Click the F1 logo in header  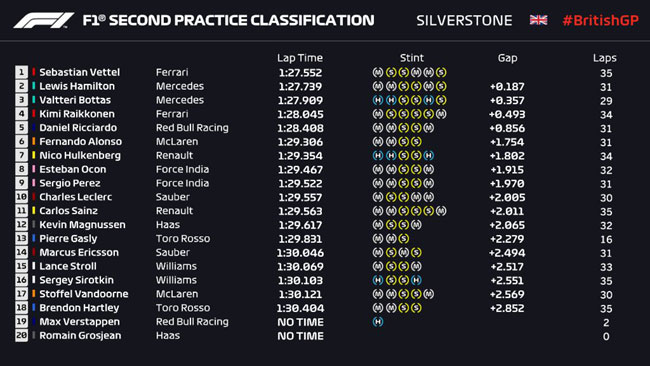tap(44, 20)
